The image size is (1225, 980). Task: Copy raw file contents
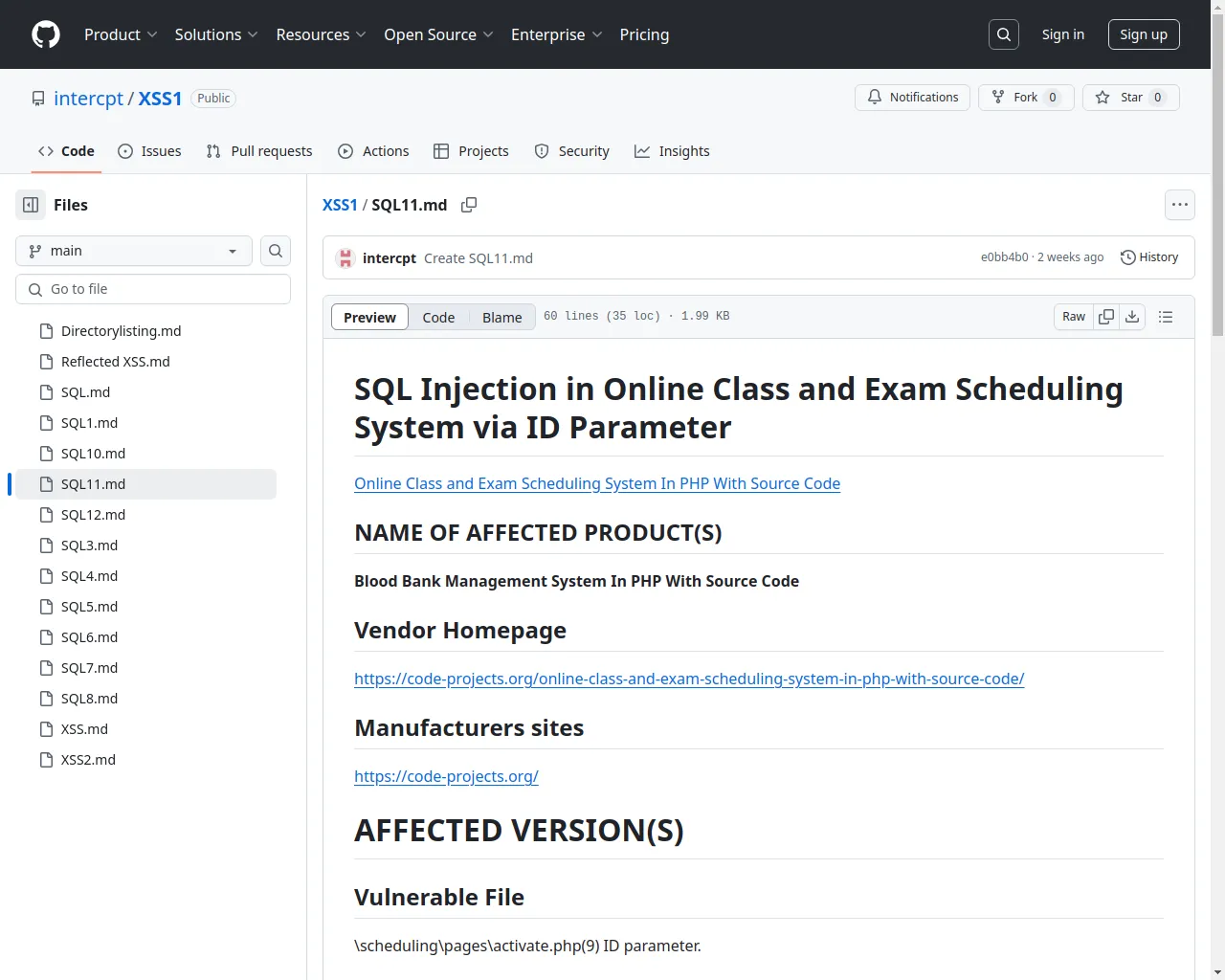click(1106, 317)
